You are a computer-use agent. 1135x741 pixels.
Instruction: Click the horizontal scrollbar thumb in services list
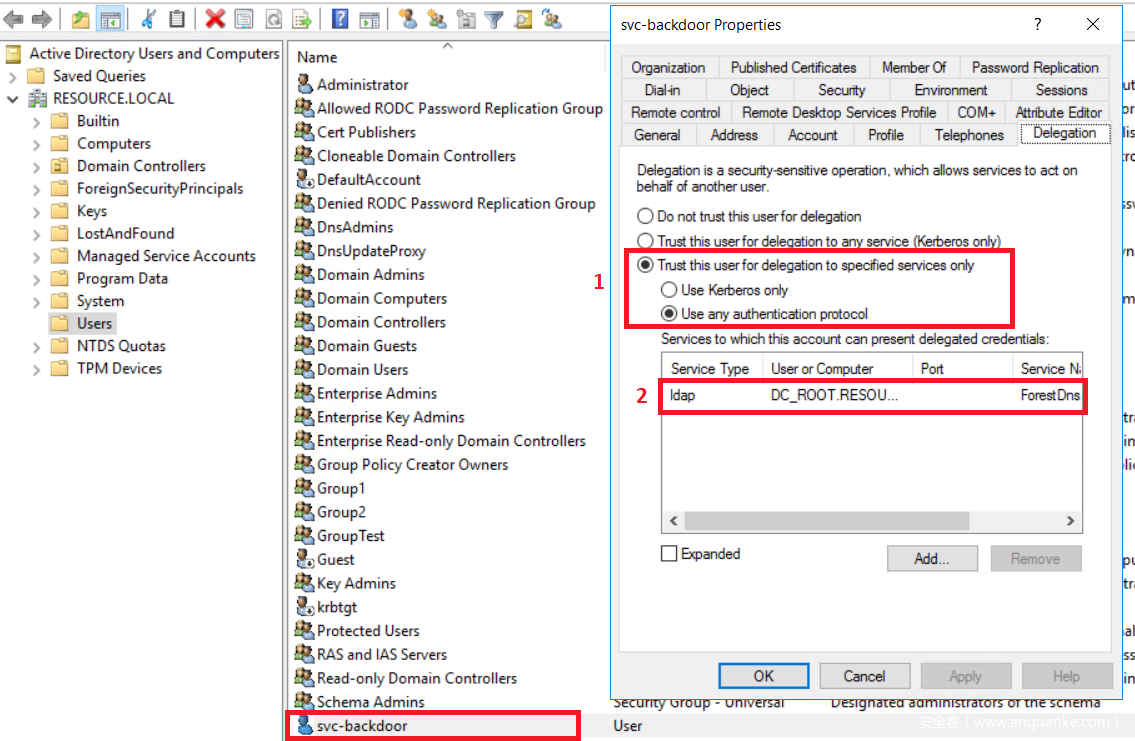pyautogui.click(x=827, y=521)
